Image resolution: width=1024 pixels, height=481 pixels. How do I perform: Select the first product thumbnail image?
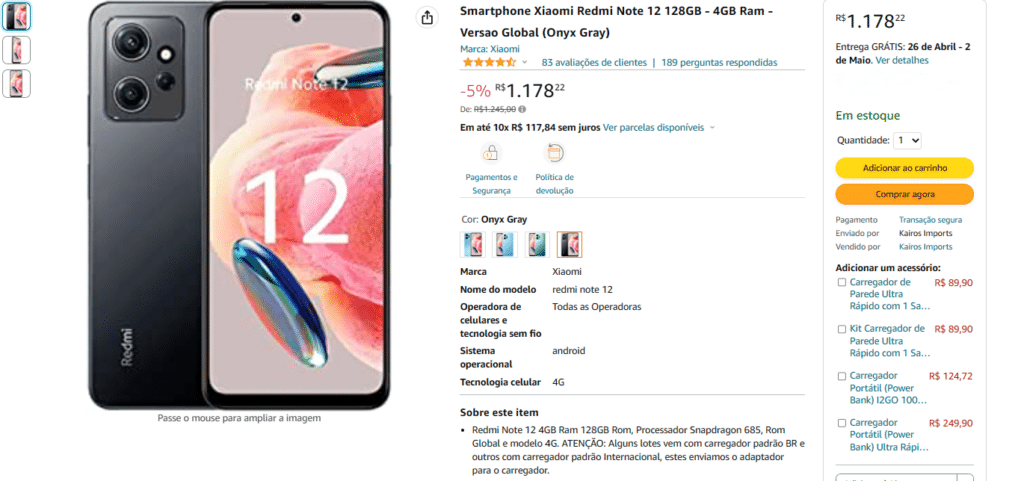[x=16, y=16]
